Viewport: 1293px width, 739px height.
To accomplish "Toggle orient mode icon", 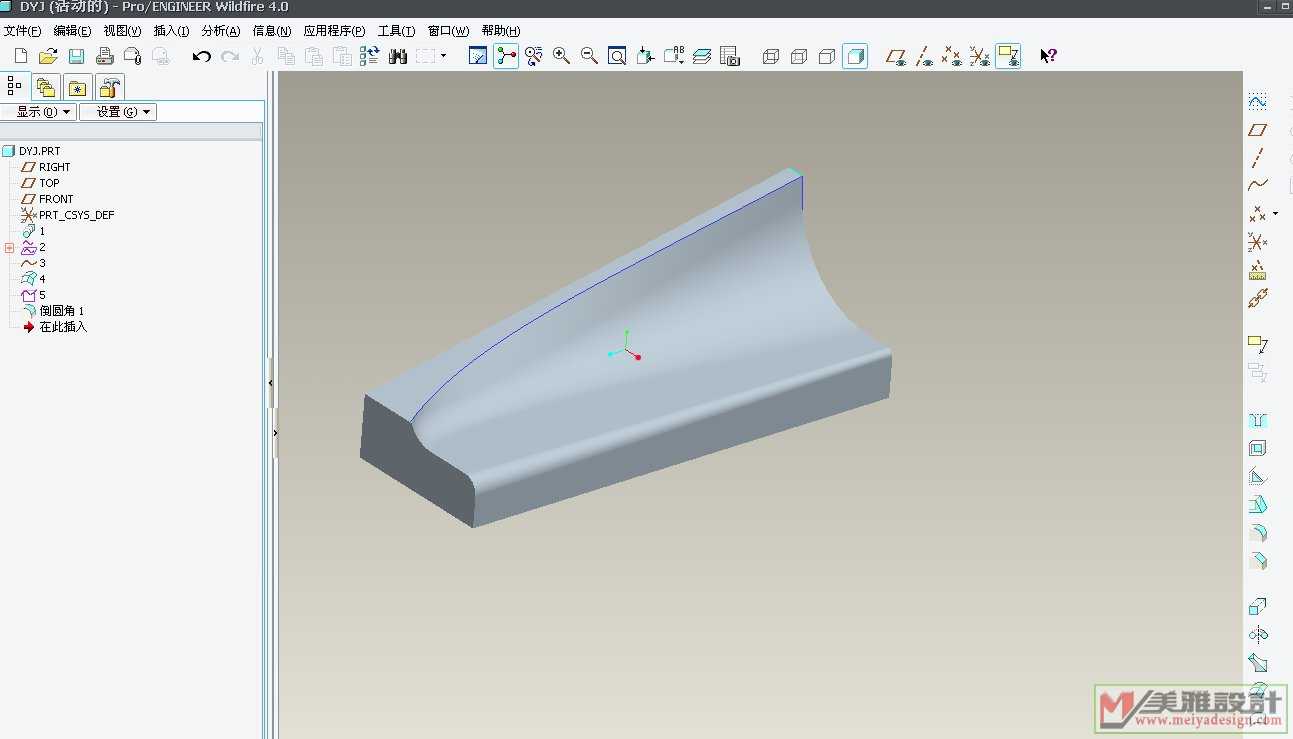I will pos(534,56).
